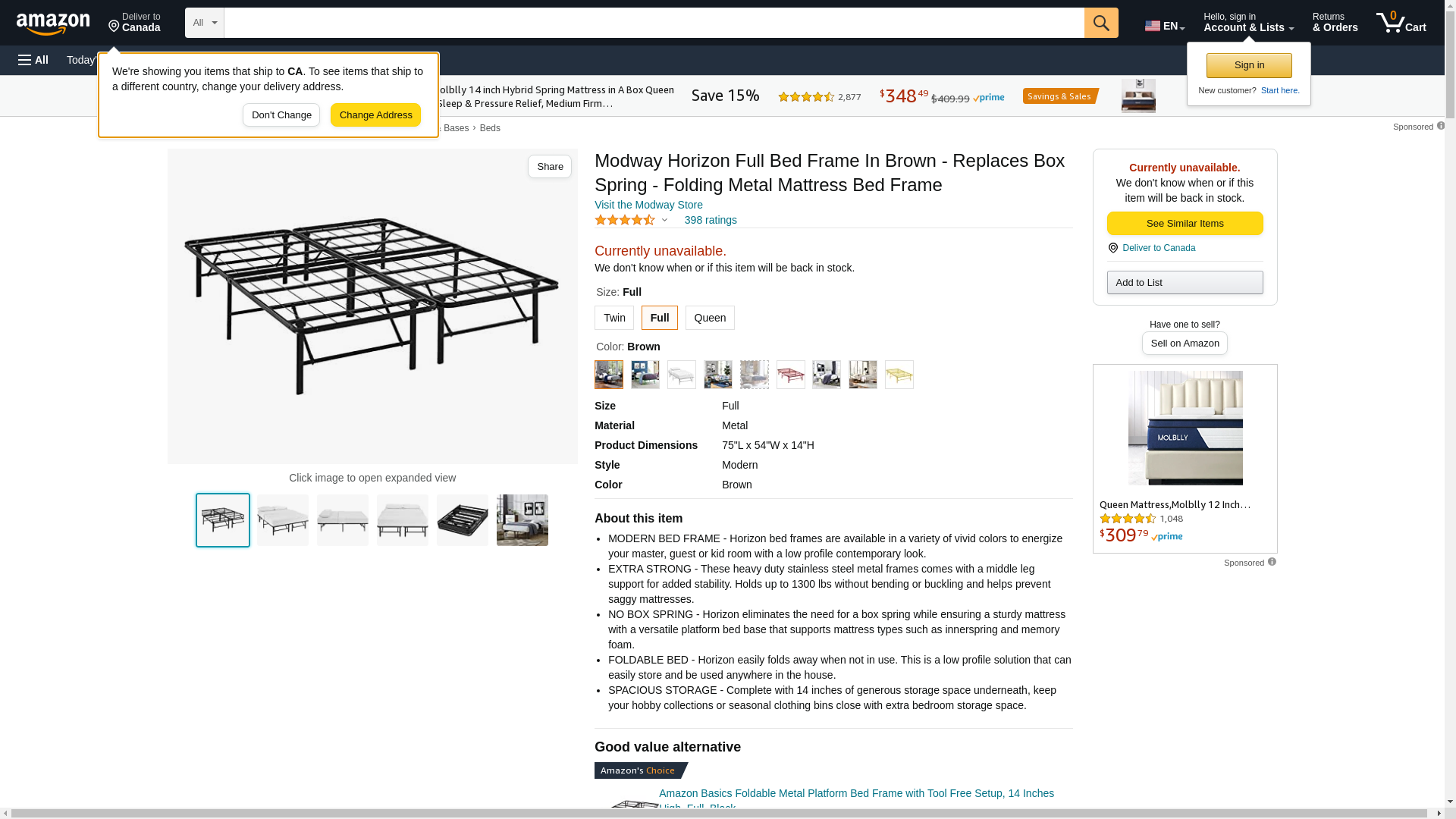The width and height of the screenshot is (1456, 819).
Task: Visit the Modway Store link
Action: pyautogui.click(x=648, y=205)
